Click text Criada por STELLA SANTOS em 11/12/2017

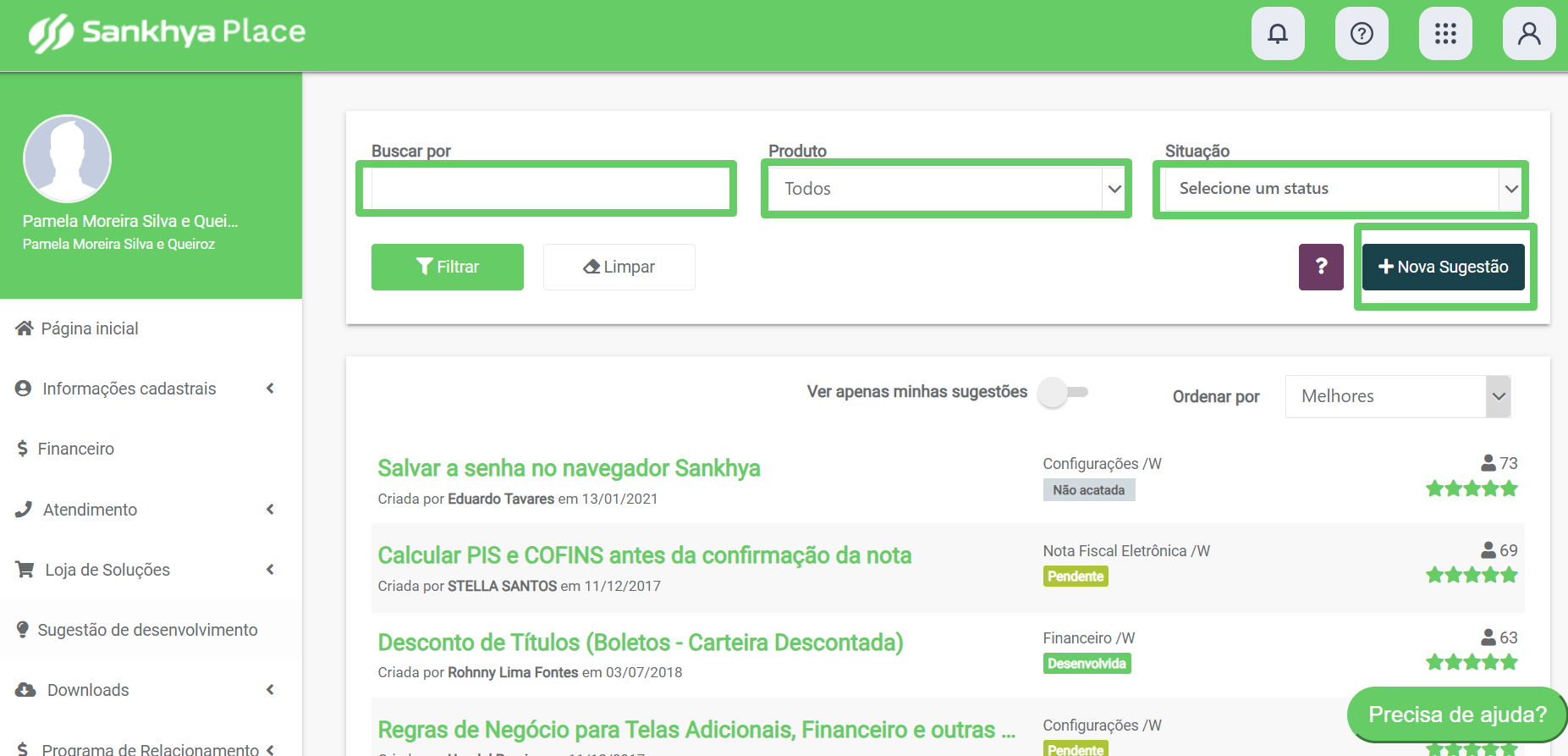pos(520,586)
